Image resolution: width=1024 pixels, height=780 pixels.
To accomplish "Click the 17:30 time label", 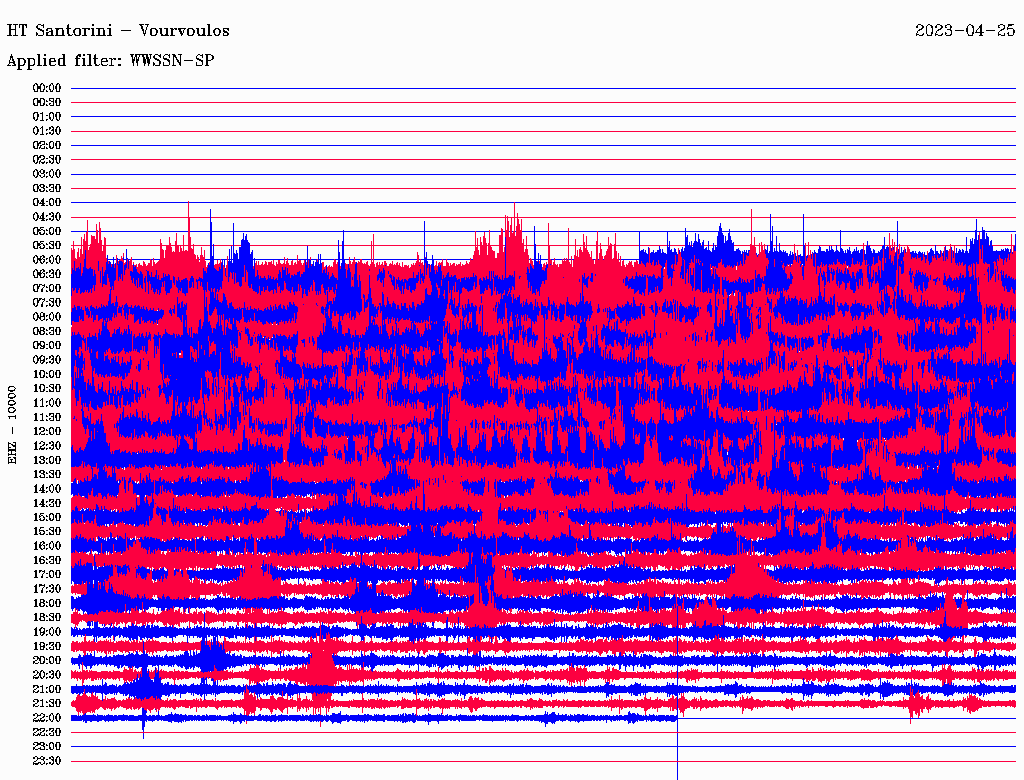I will (47, 589).
